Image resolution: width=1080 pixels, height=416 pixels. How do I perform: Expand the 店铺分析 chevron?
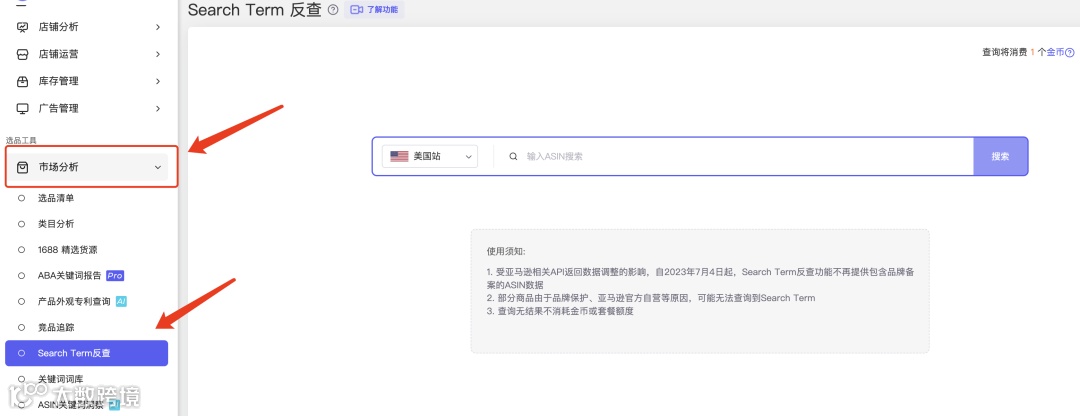click(158, 27)
